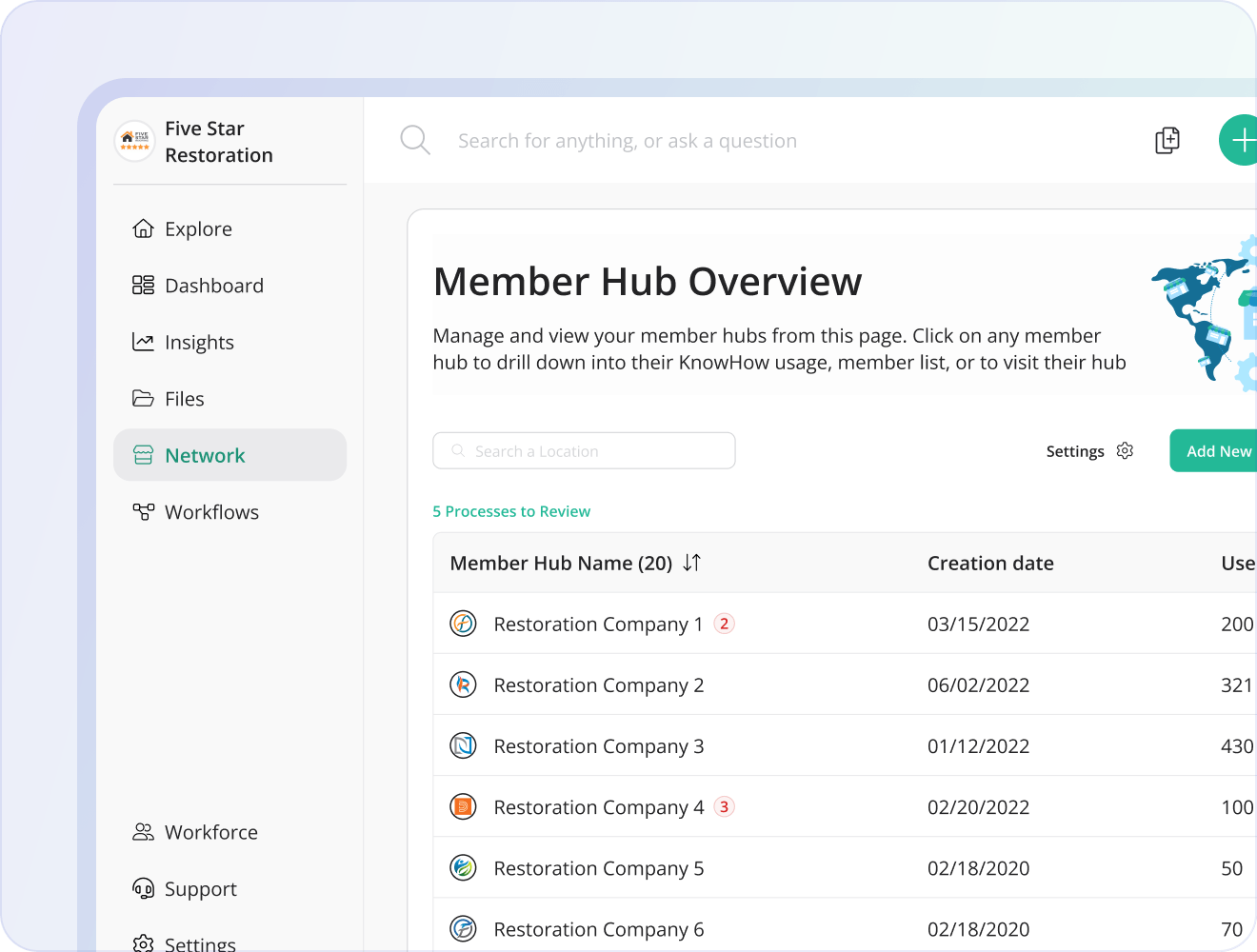Open the 5 Processes to Review link
This screenshot has height=952, width=1257.
click(511, 512)
